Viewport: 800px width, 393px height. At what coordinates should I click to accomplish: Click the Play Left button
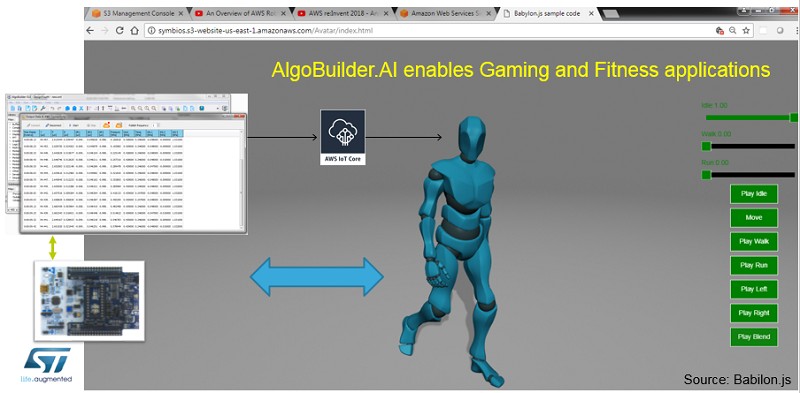coord(754,289)
